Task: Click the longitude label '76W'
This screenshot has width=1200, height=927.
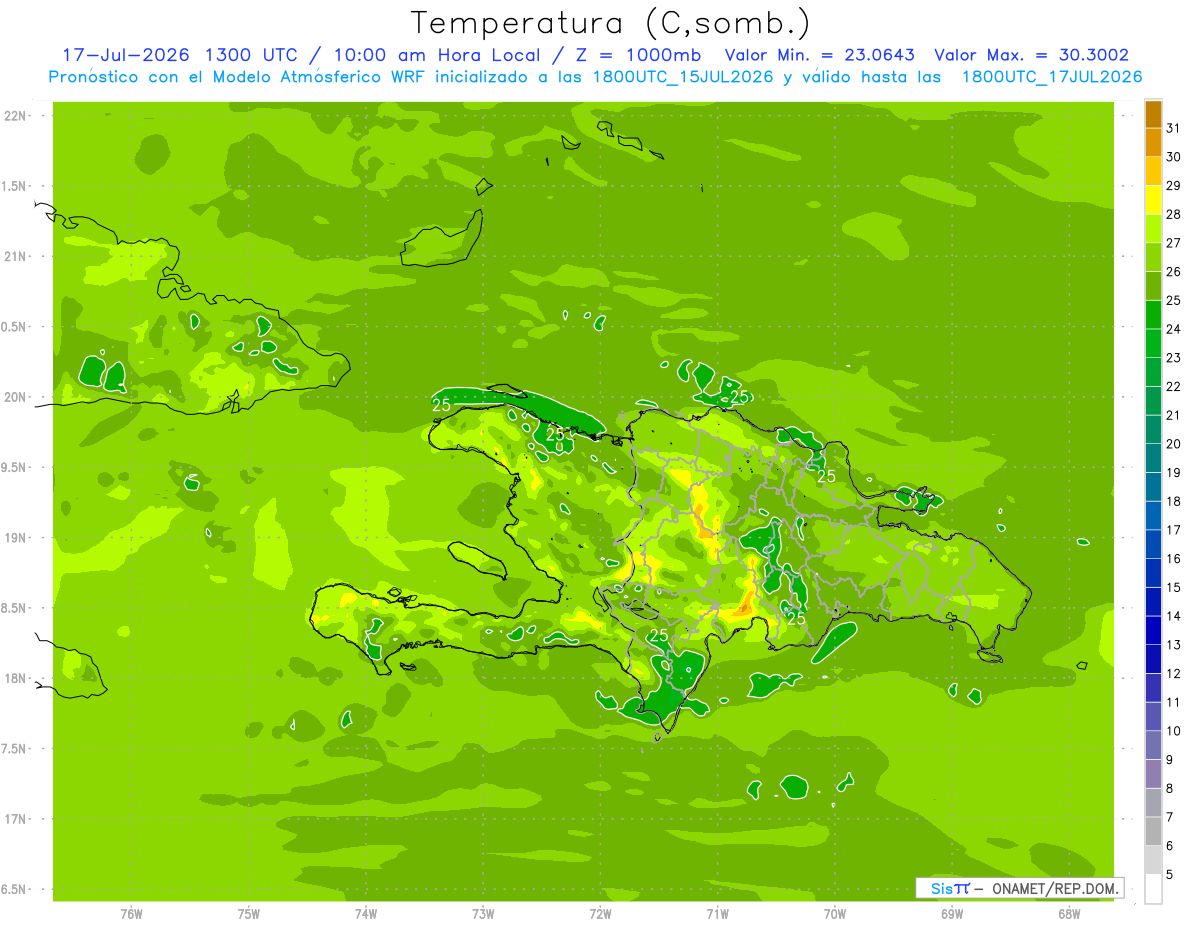Action: (131, 914)
